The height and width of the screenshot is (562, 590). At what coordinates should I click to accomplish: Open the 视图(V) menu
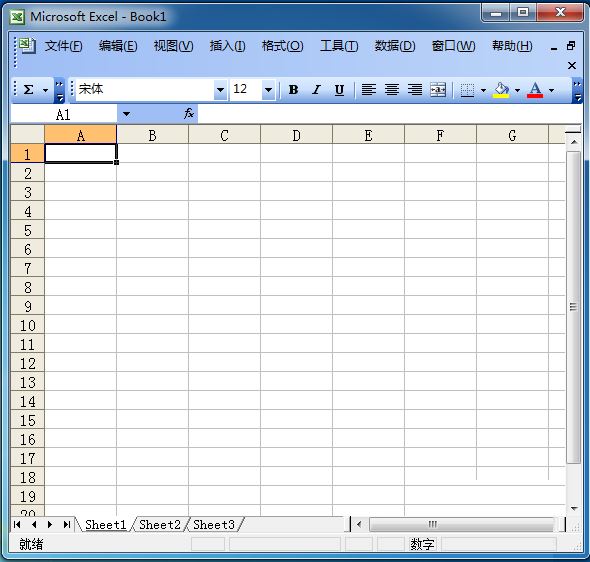[173, 46]
